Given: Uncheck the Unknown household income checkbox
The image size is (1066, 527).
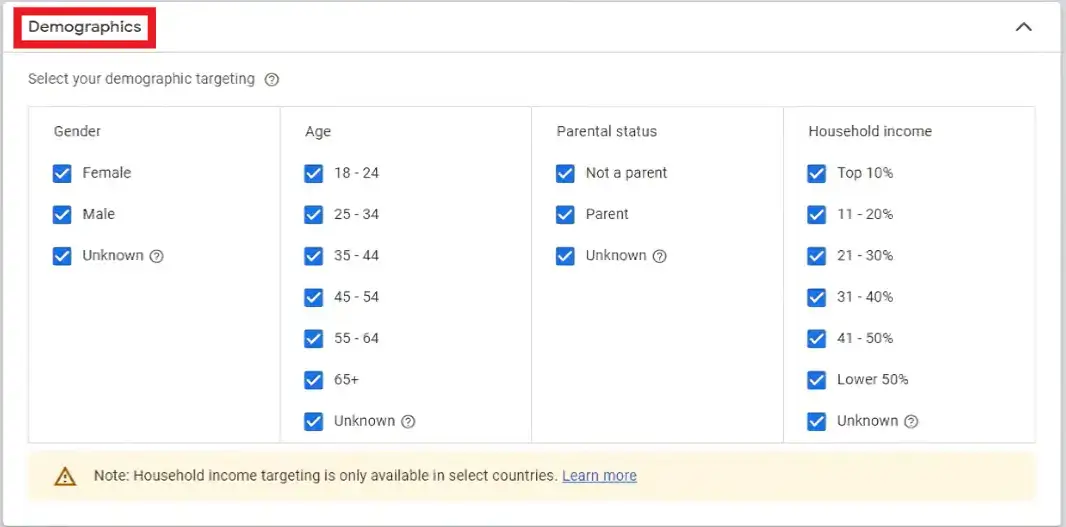Looking at the screenshot, I should [x=816, y=422].
